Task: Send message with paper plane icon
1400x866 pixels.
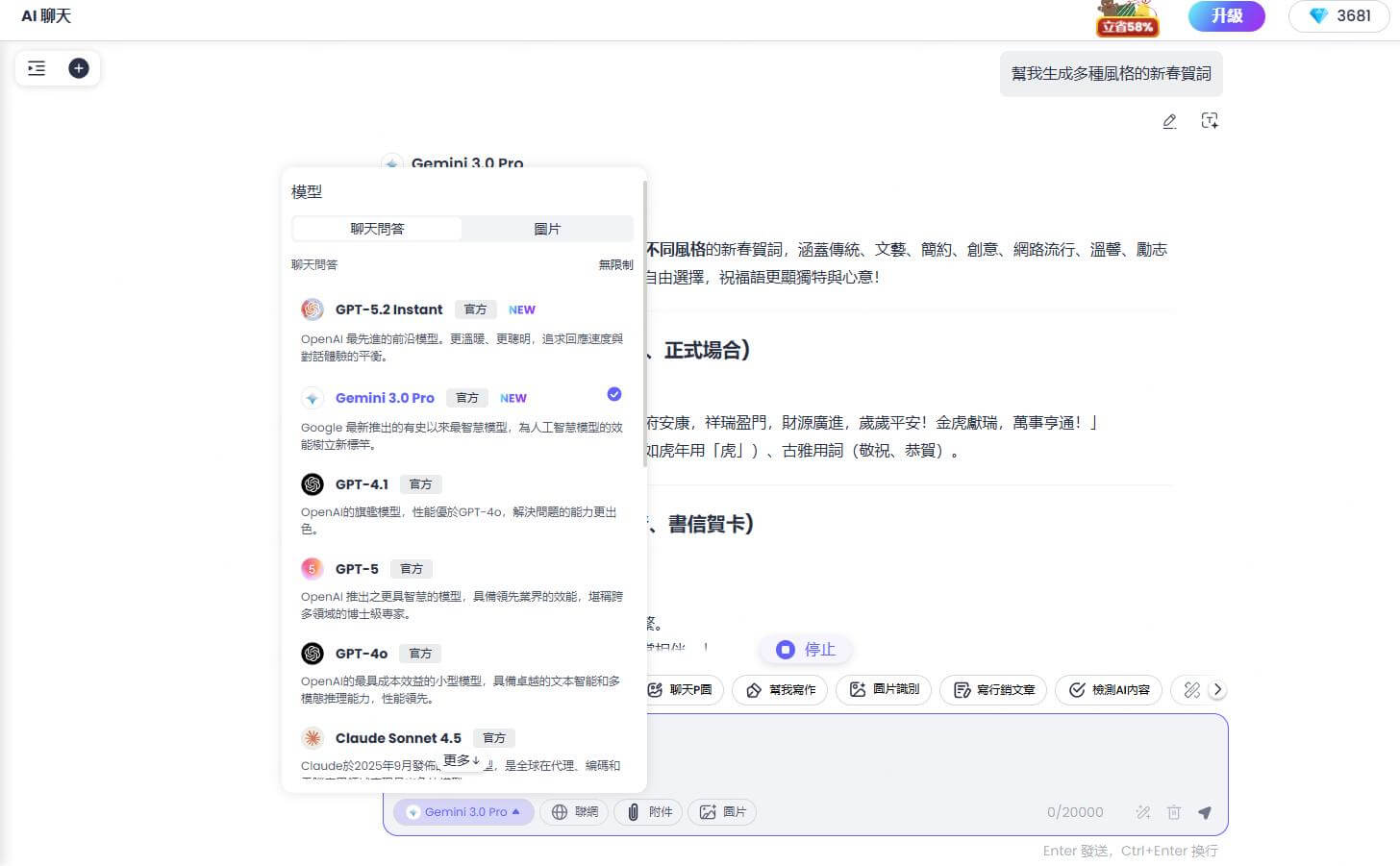Action: click(x=1205, y=813)
